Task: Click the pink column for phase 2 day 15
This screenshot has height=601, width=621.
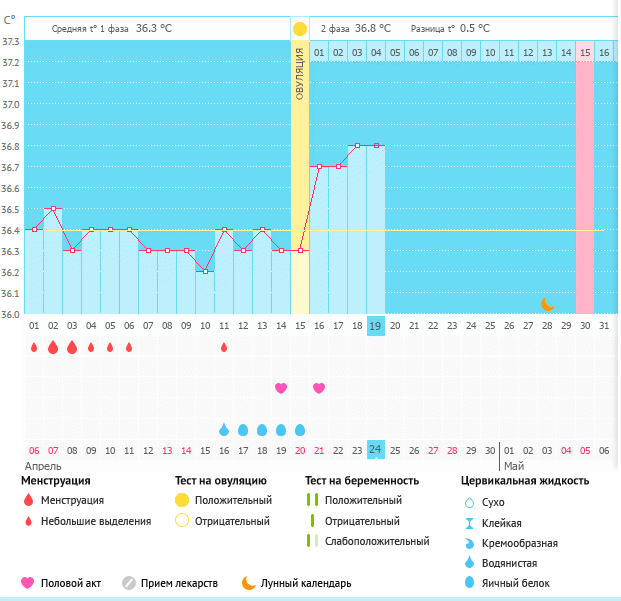Action: tap(585, 180)
